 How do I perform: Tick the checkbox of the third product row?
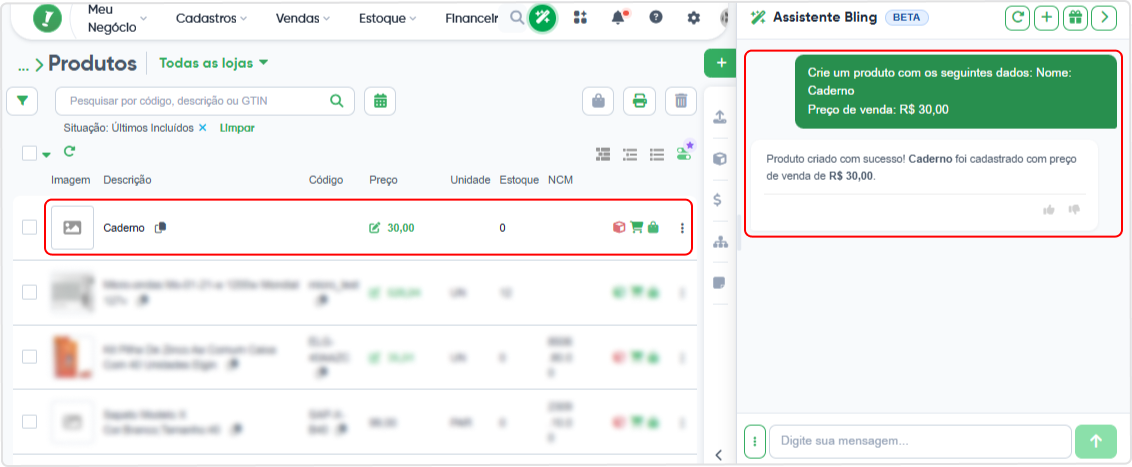(x=30, y=357)
